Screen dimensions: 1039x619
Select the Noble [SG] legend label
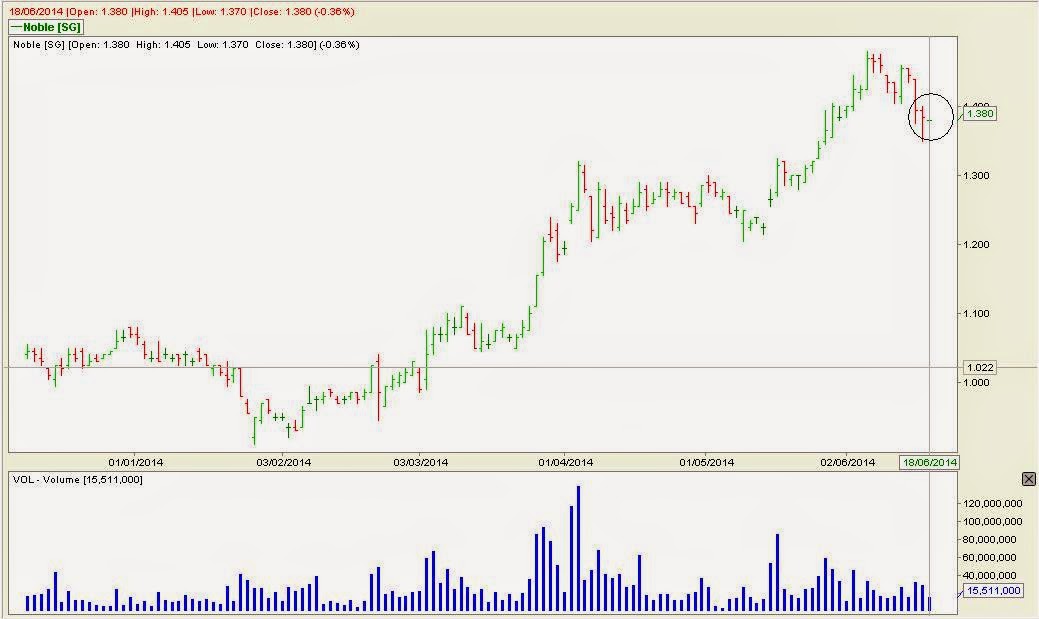tap(46, 27)
